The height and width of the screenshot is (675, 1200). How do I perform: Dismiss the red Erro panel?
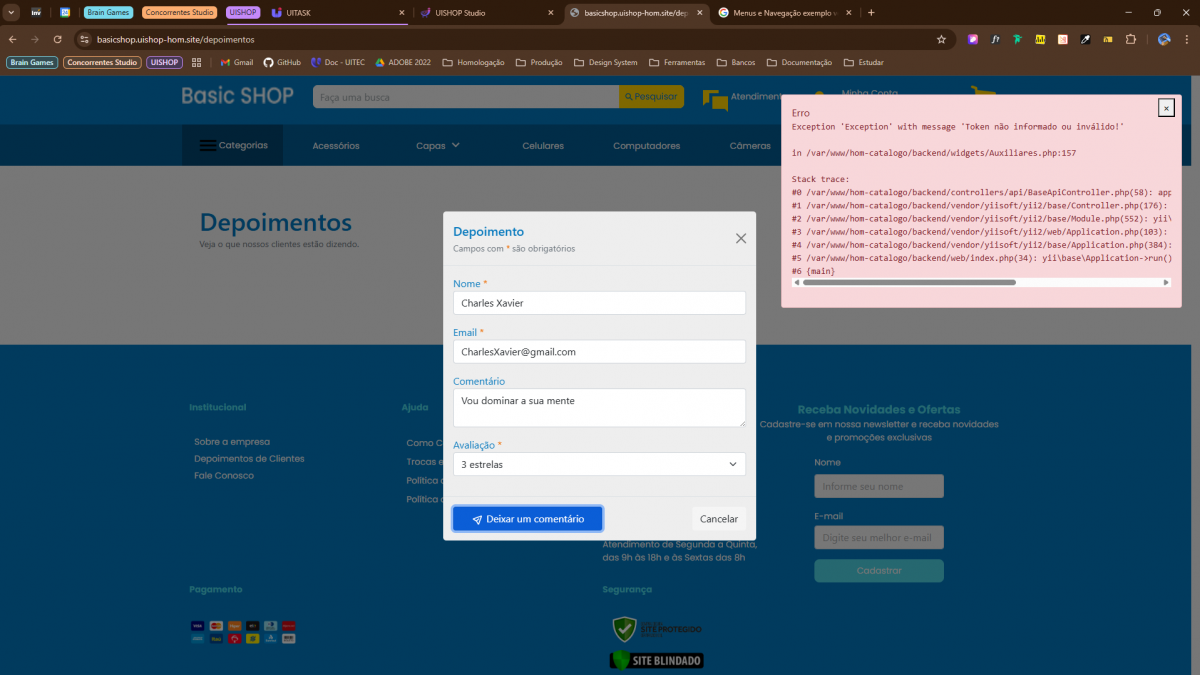(1166, 108)
